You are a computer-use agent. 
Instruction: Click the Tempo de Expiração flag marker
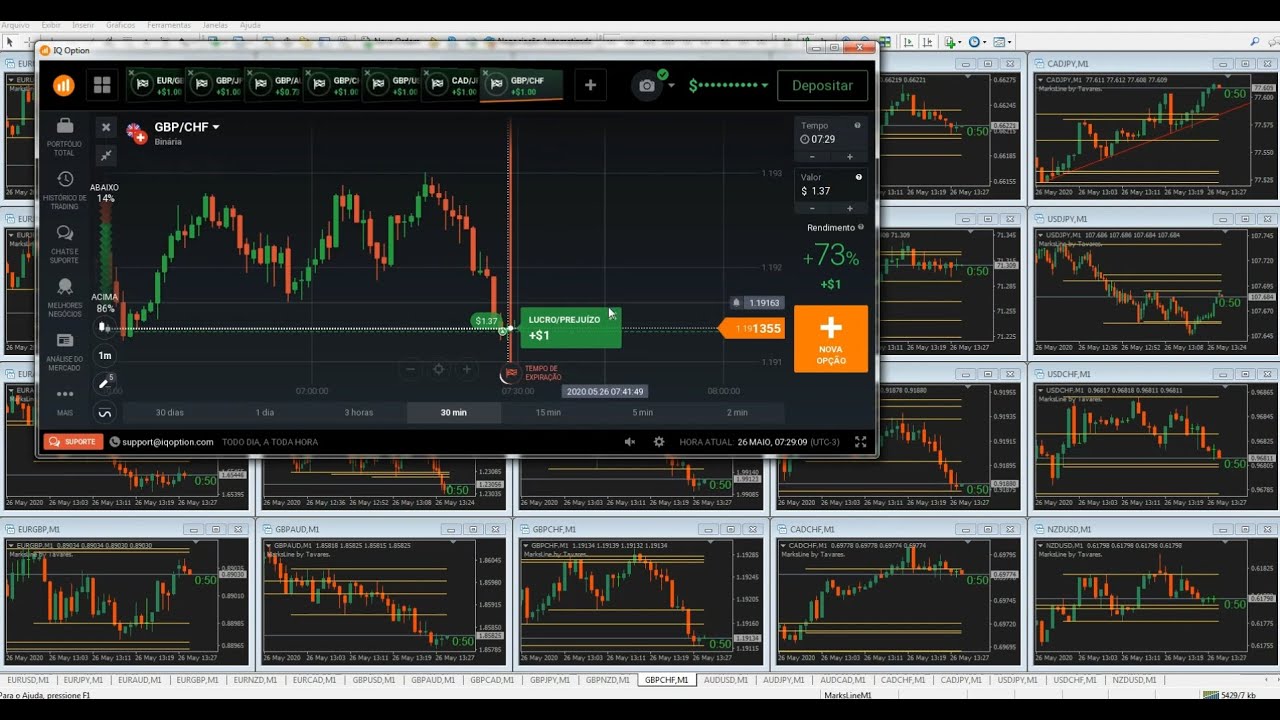point(512,372)
